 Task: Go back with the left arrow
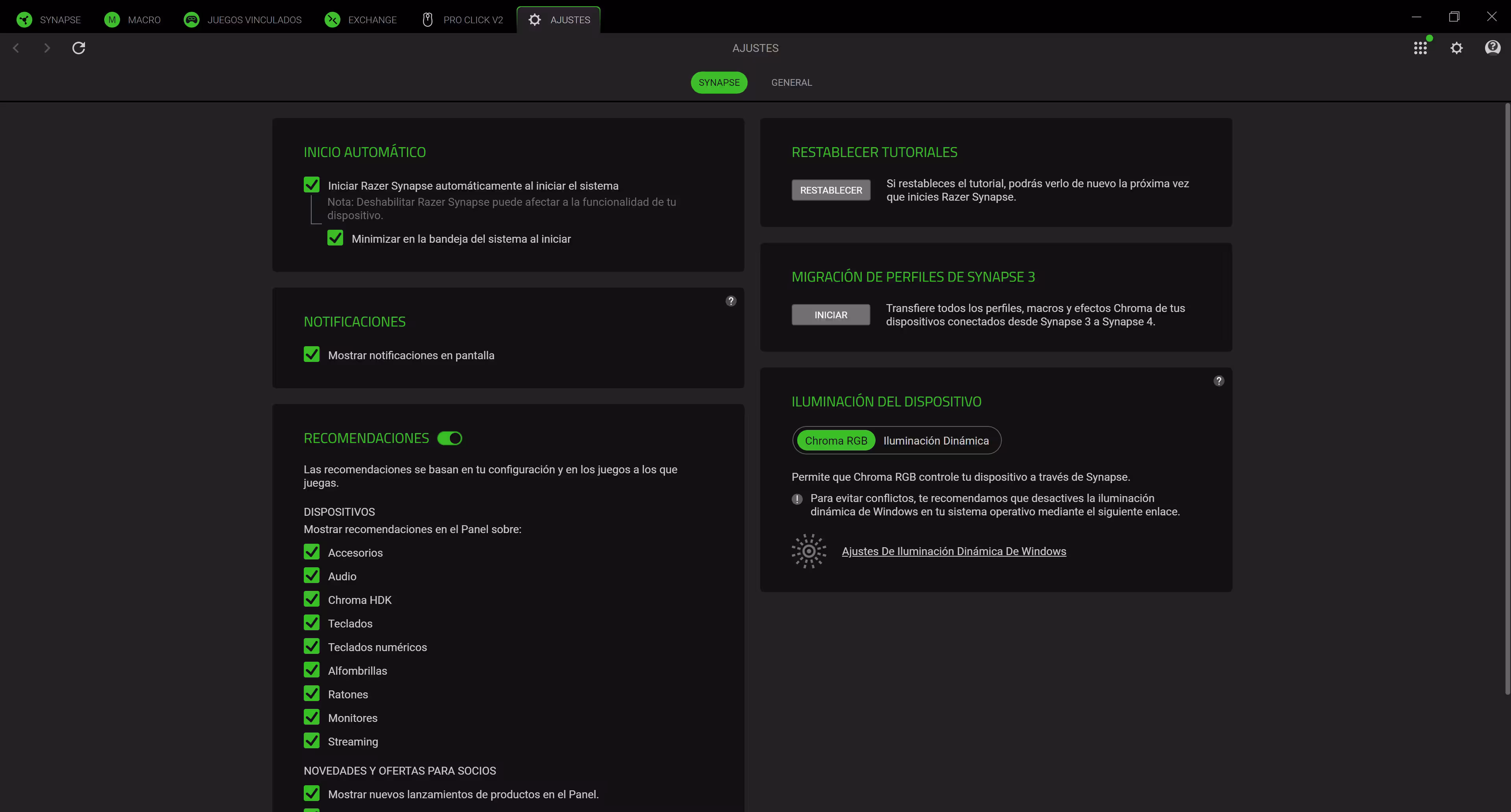pos(17,48)
